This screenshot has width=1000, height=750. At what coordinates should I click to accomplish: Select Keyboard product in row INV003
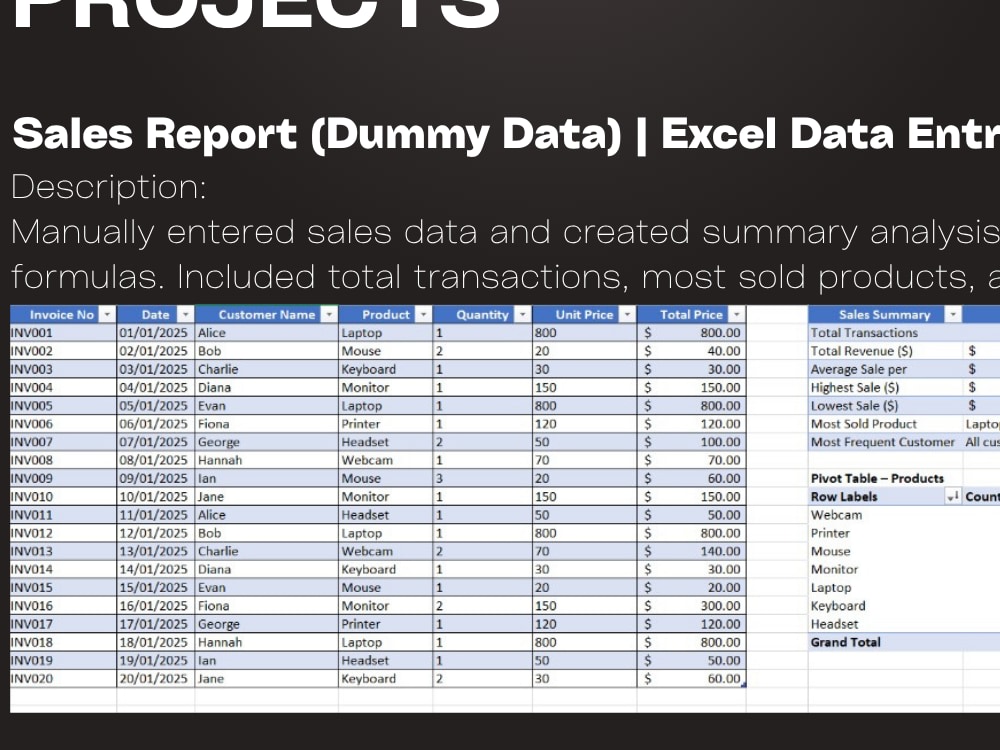[386, 369]
